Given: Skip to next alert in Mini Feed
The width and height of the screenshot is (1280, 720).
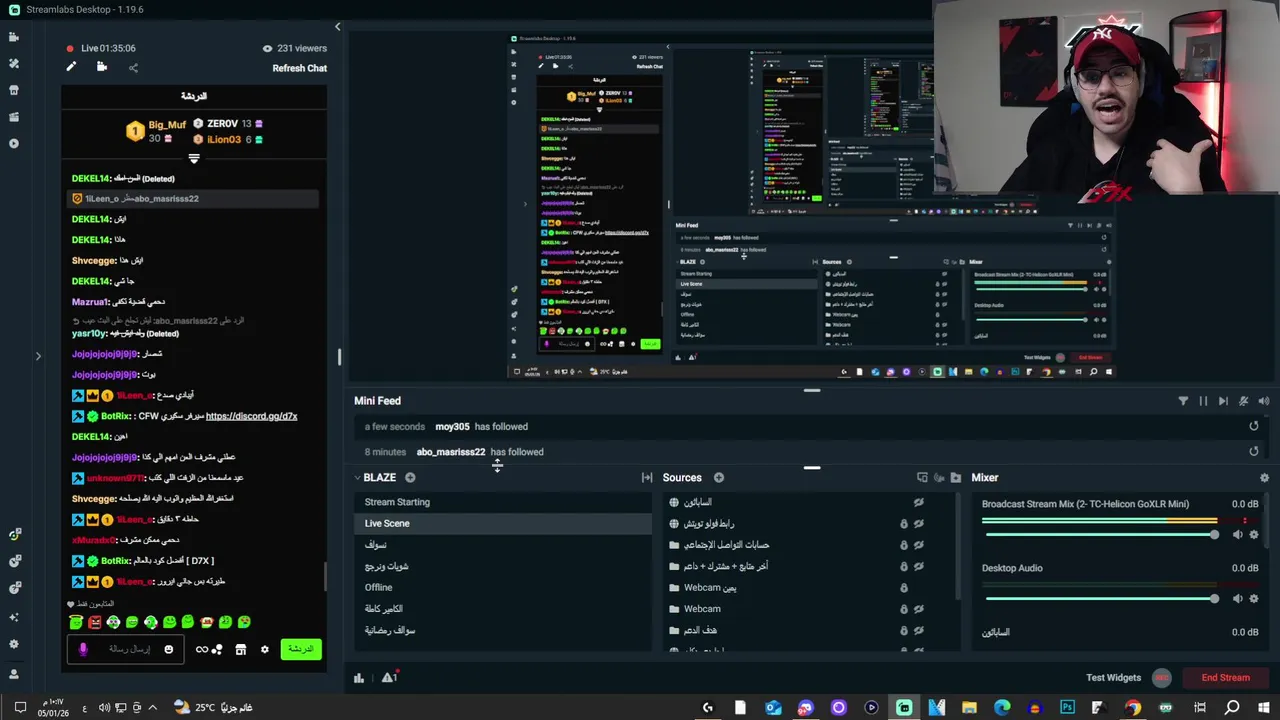Looking at the screenshot, I should [x=1223, y=401].
